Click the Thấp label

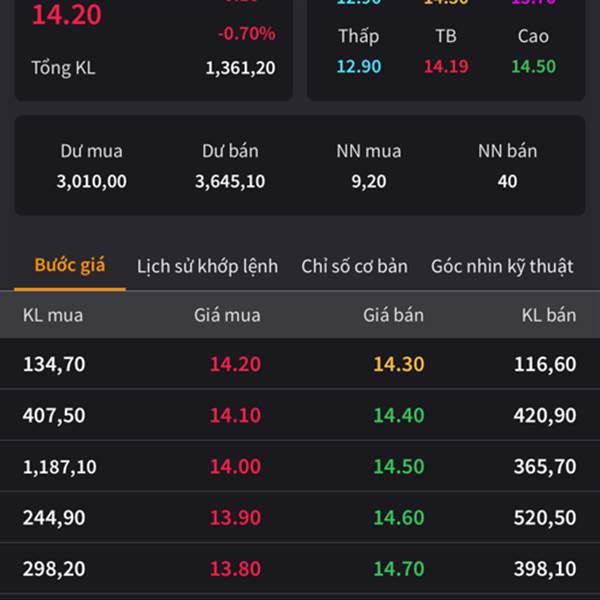tap(359, 36)
